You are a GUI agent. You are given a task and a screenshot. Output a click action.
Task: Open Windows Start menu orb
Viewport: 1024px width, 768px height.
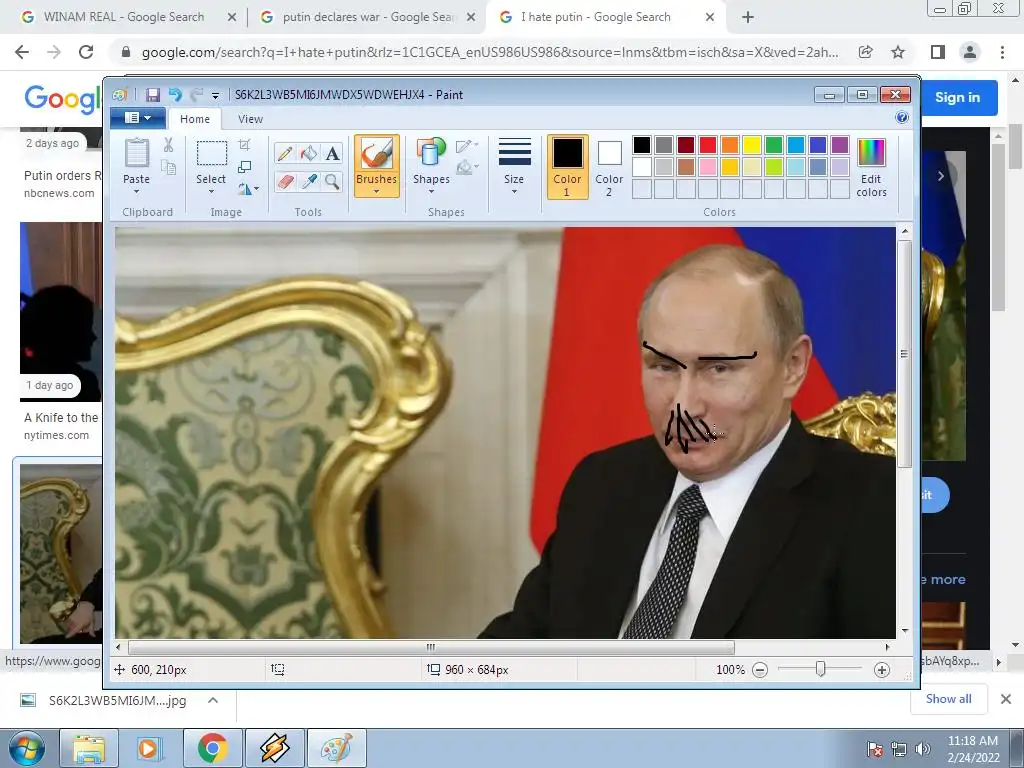click(x=27, y=748)
